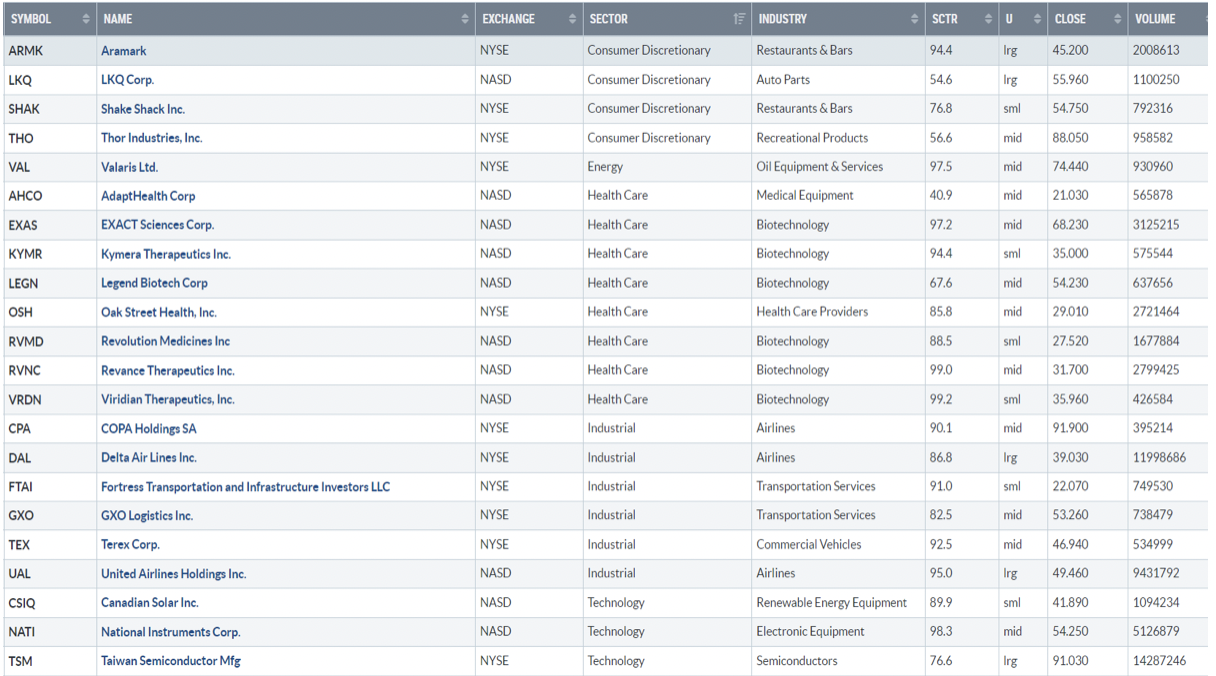
Task: Open the Delta Air Lines Inc. link
Action: pyautogui.click(x=148, y=458)
